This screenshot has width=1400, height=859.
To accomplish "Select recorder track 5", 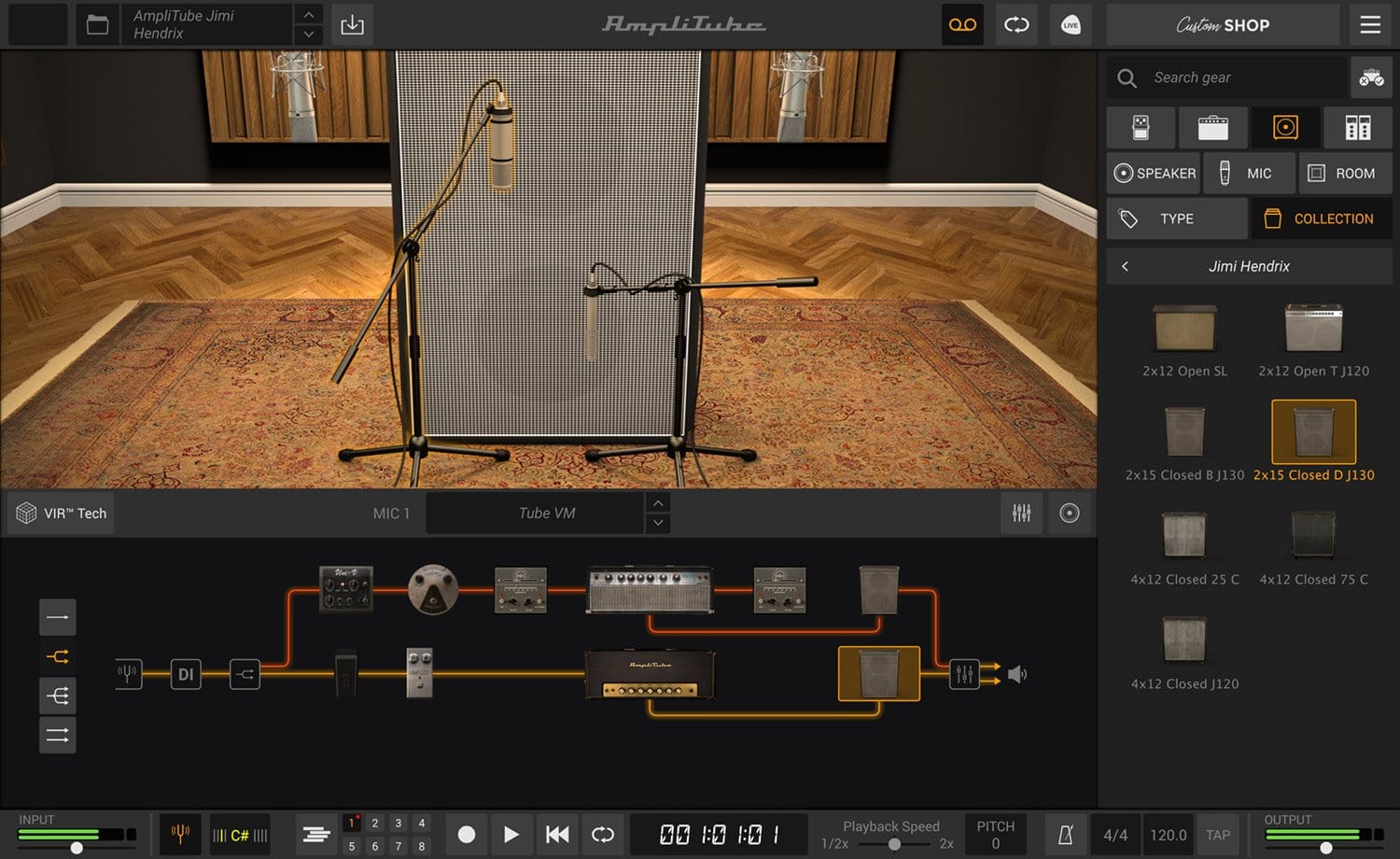I will click(352, 846).
